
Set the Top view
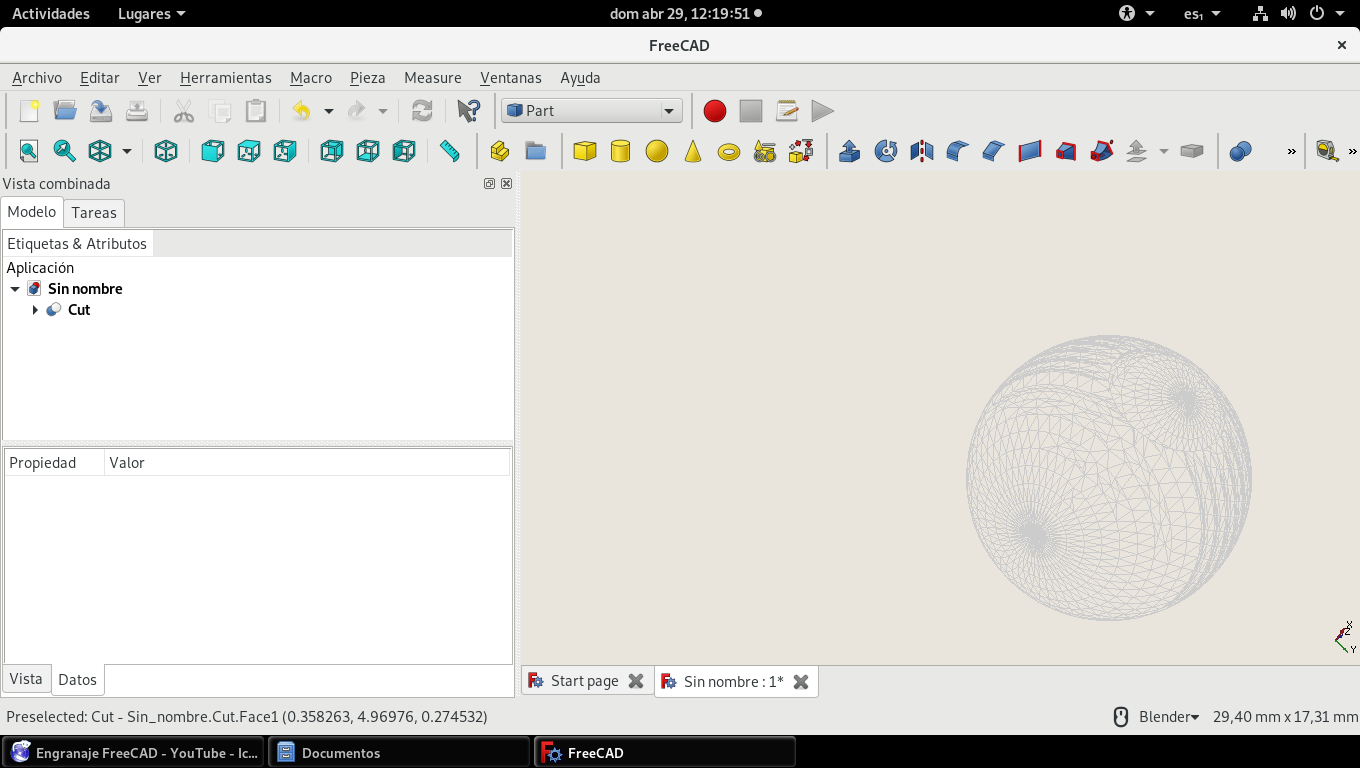coord(248,151)
